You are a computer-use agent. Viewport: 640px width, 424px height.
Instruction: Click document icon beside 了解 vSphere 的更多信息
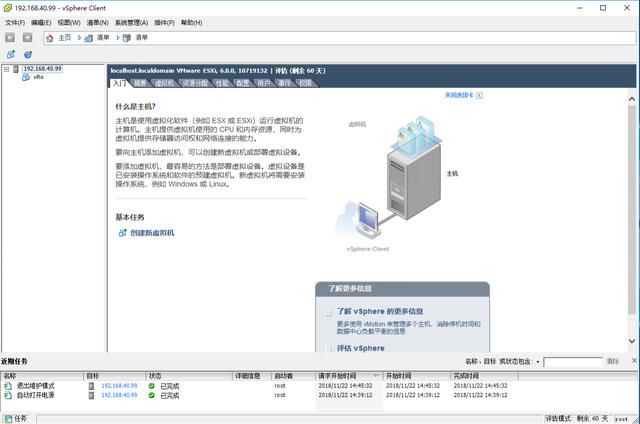[327, 313]
